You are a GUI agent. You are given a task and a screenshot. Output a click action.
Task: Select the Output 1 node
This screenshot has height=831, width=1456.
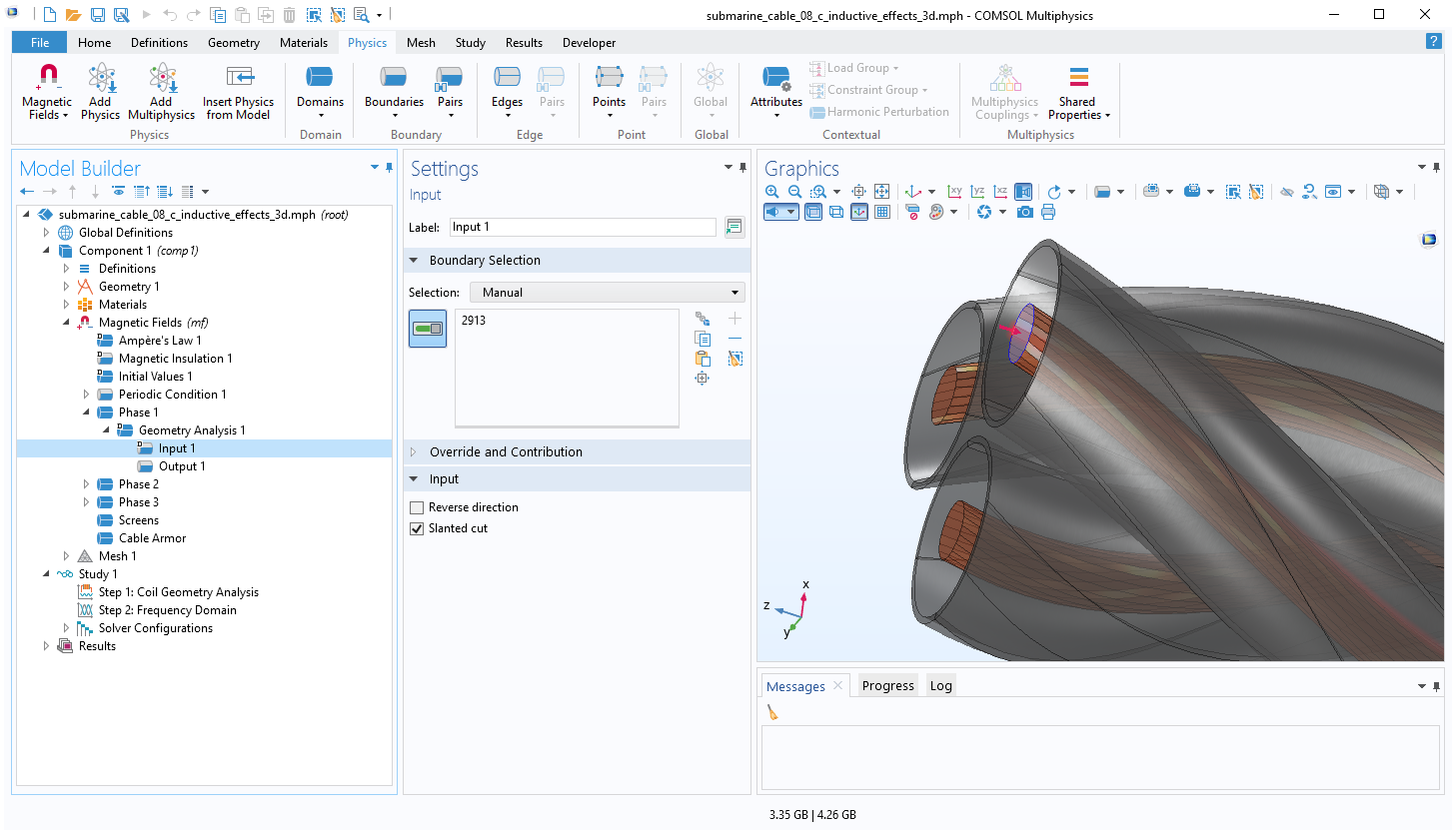point(181,466)
